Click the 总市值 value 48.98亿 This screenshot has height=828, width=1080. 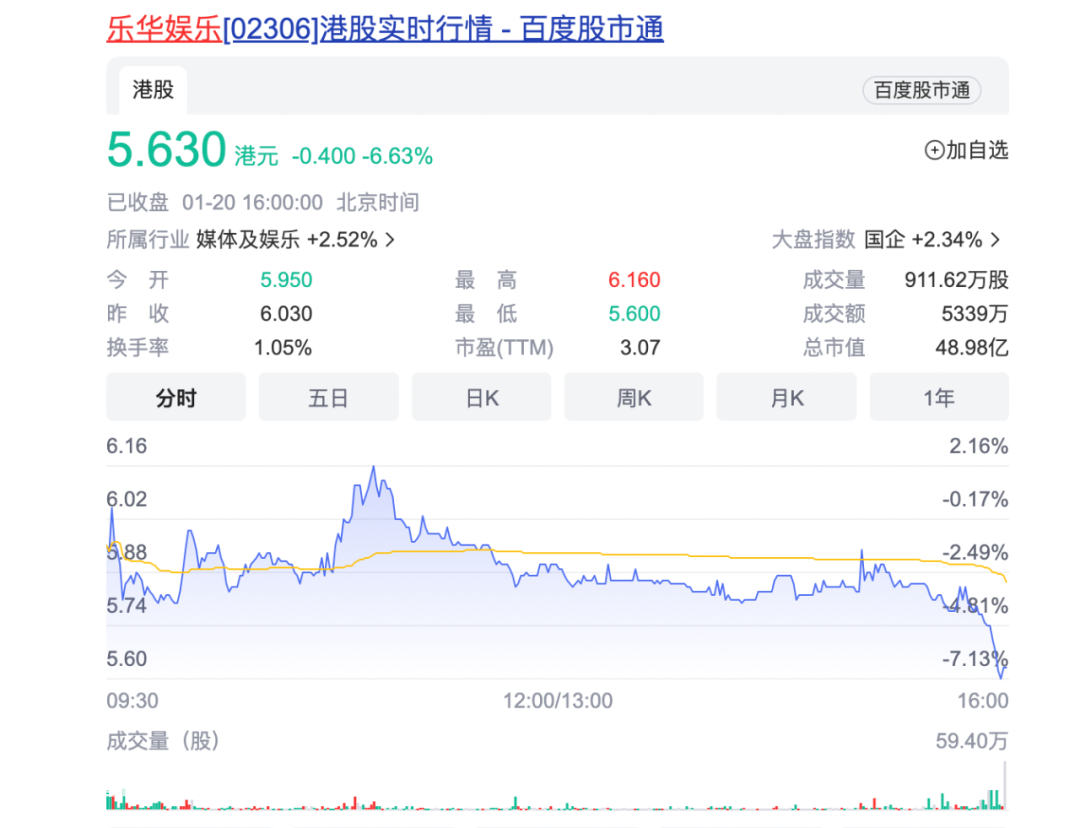pyautogui.click(x=972, y=347)
